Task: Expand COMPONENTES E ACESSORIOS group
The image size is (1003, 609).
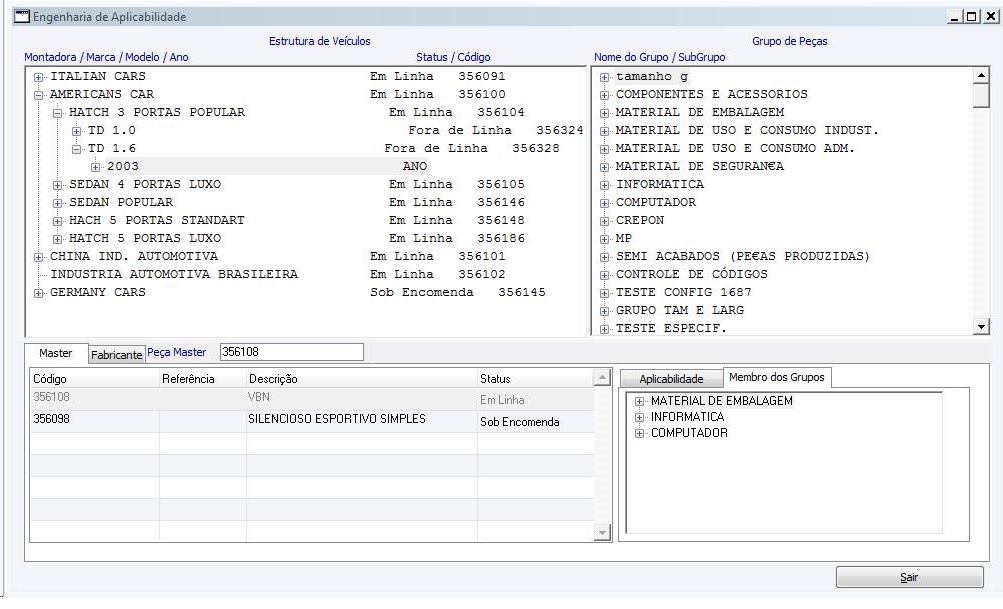Action: [604, 95]
